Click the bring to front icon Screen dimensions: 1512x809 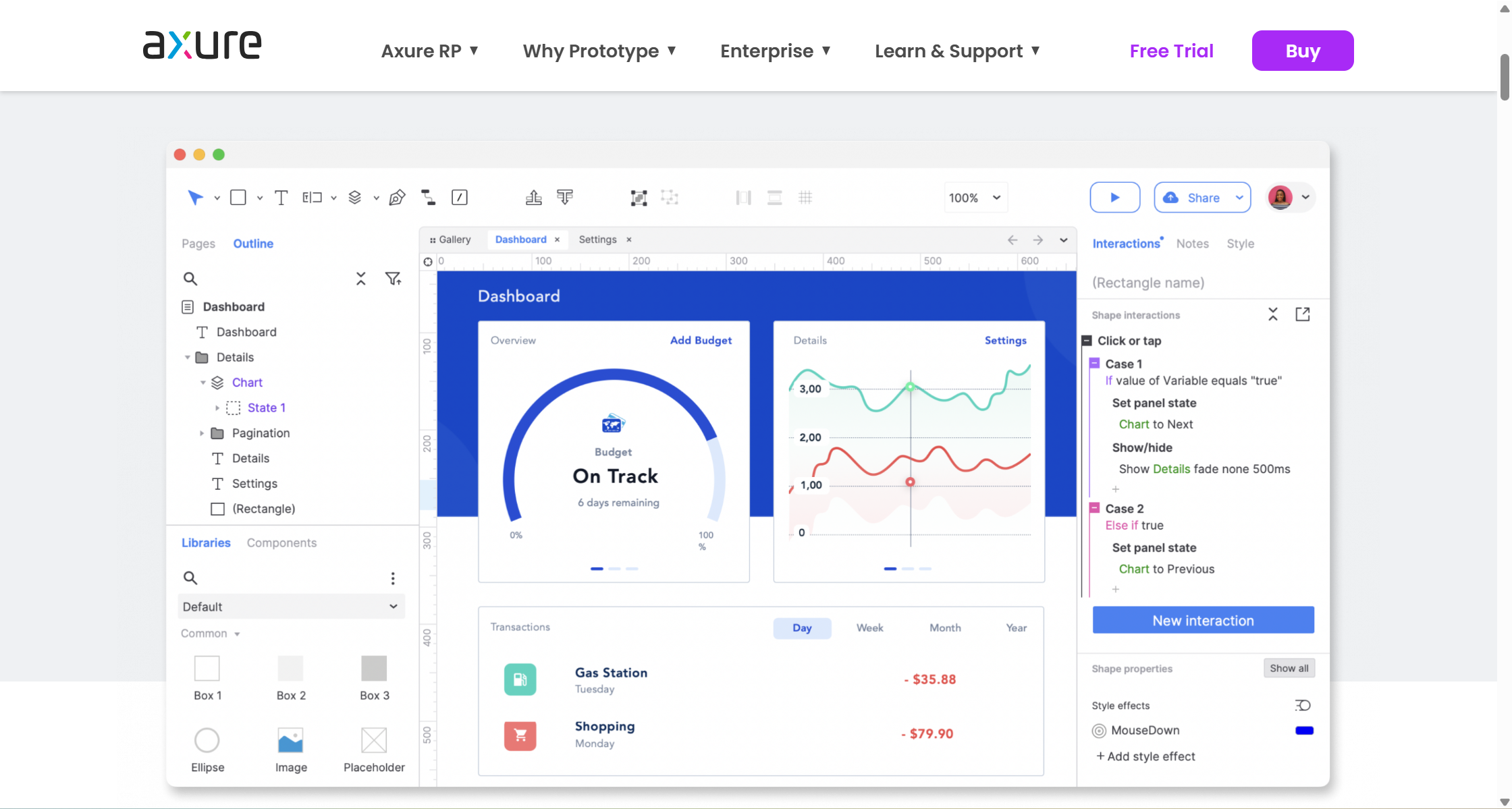point(533,197)
